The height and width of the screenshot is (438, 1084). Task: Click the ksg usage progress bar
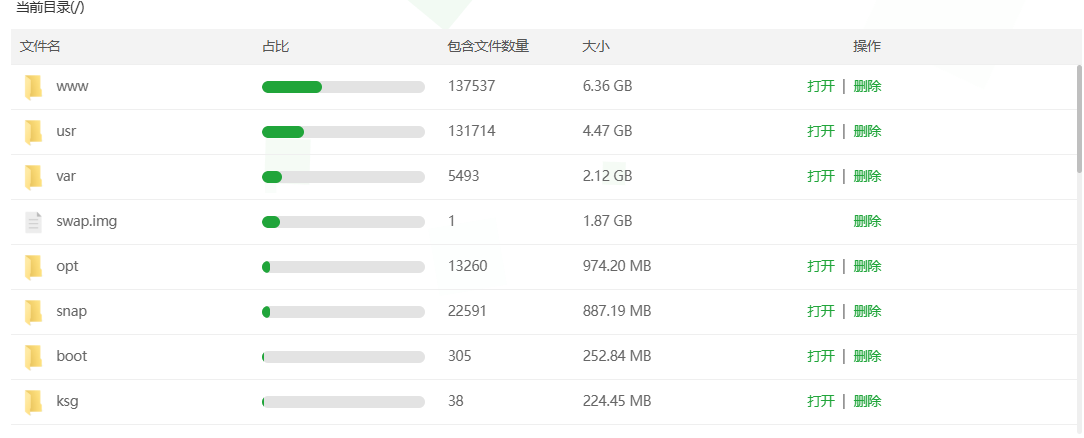[343, 402]
